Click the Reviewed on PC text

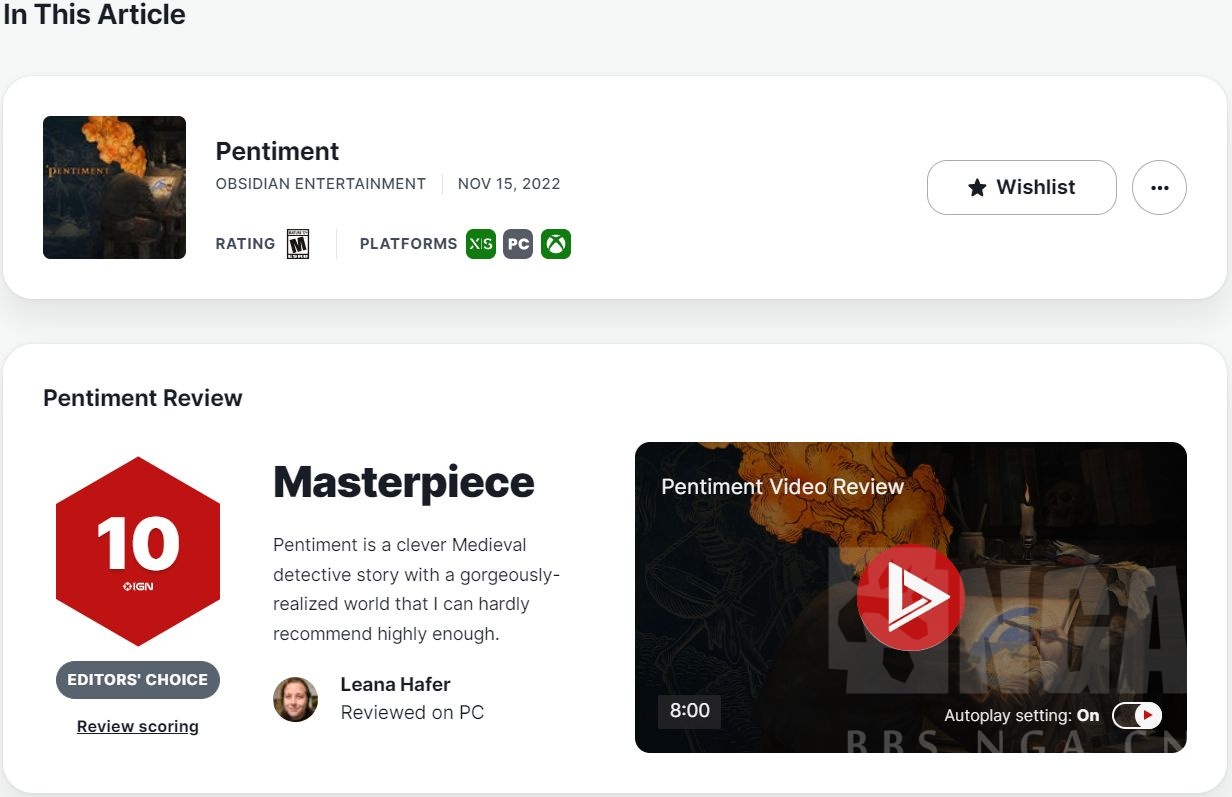coord(412,712)
